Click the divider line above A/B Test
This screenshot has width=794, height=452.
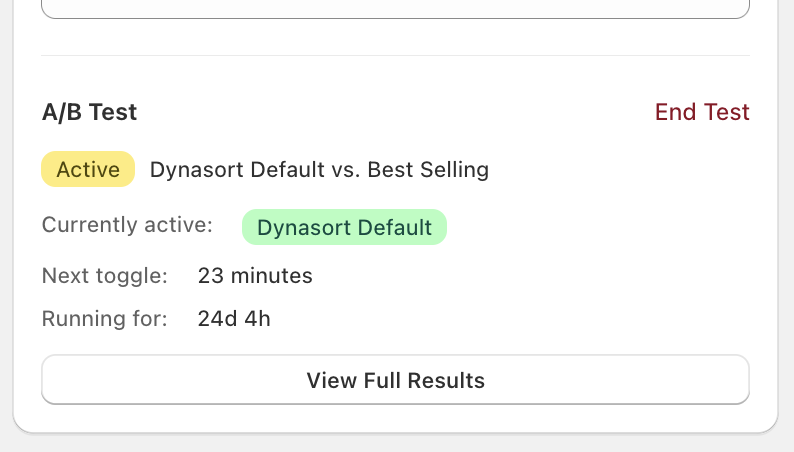click(x=395, y=55)
